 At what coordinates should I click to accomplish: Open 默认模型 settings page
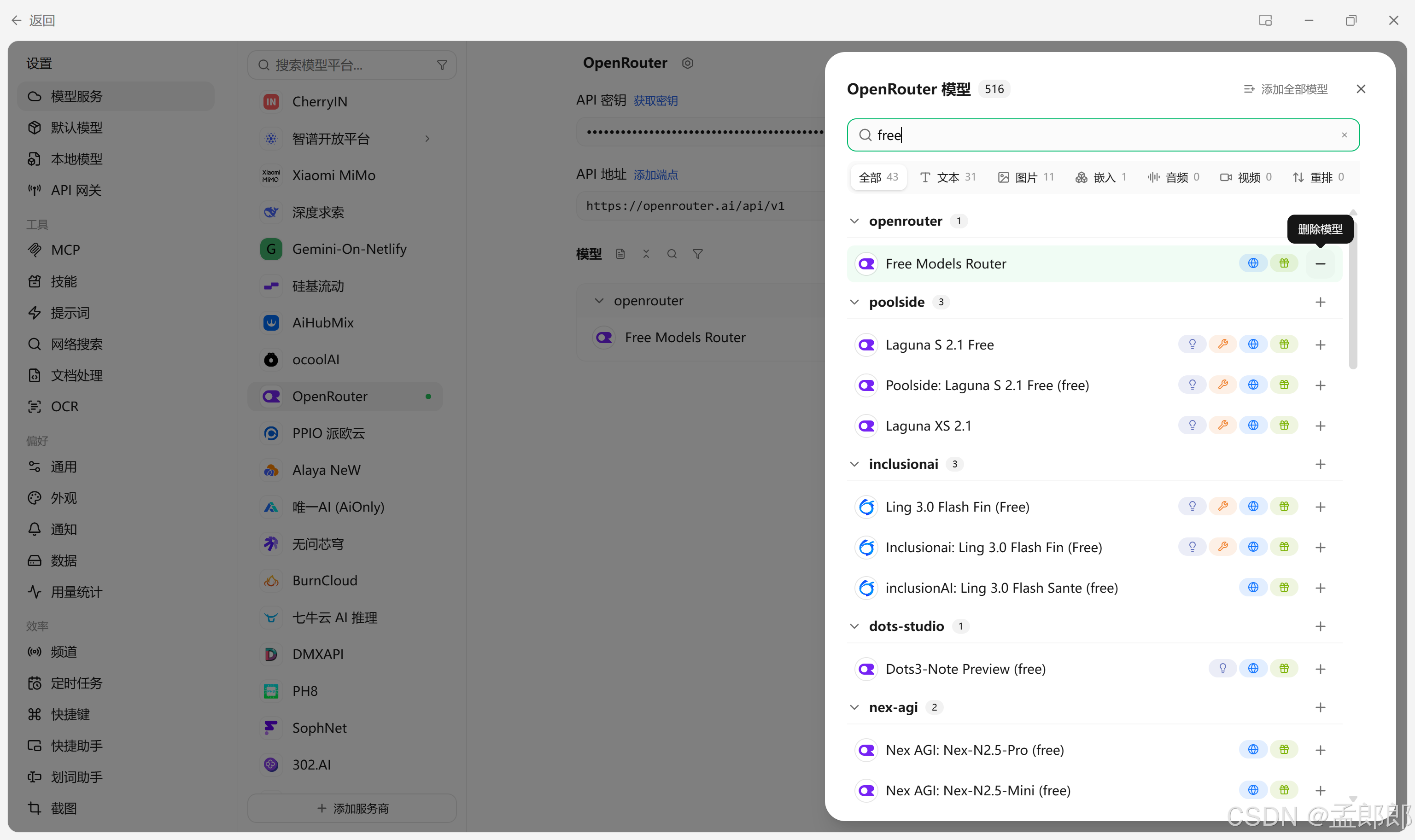click(116, 128)
